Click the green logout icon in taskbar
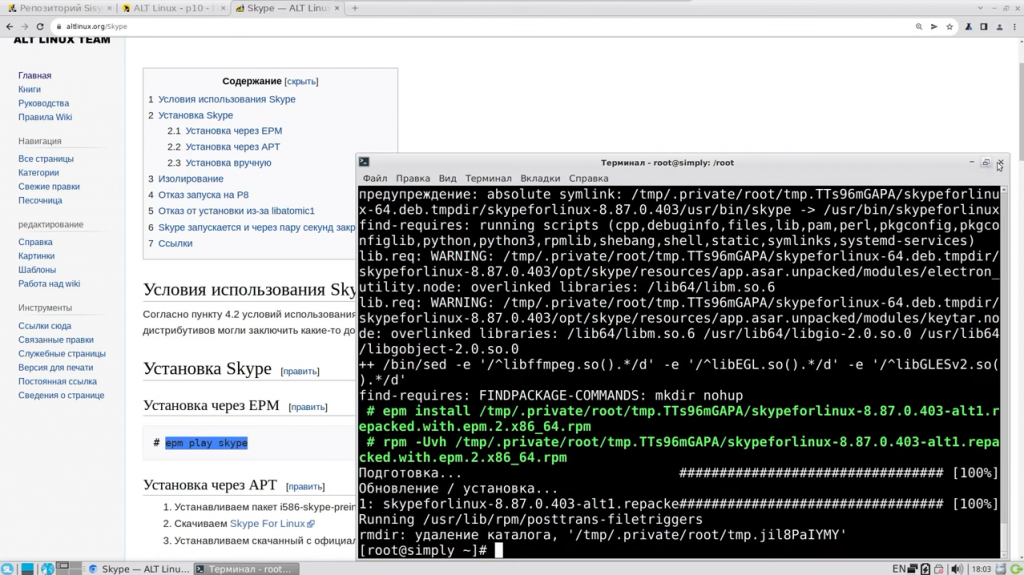 pos(1016,569)
